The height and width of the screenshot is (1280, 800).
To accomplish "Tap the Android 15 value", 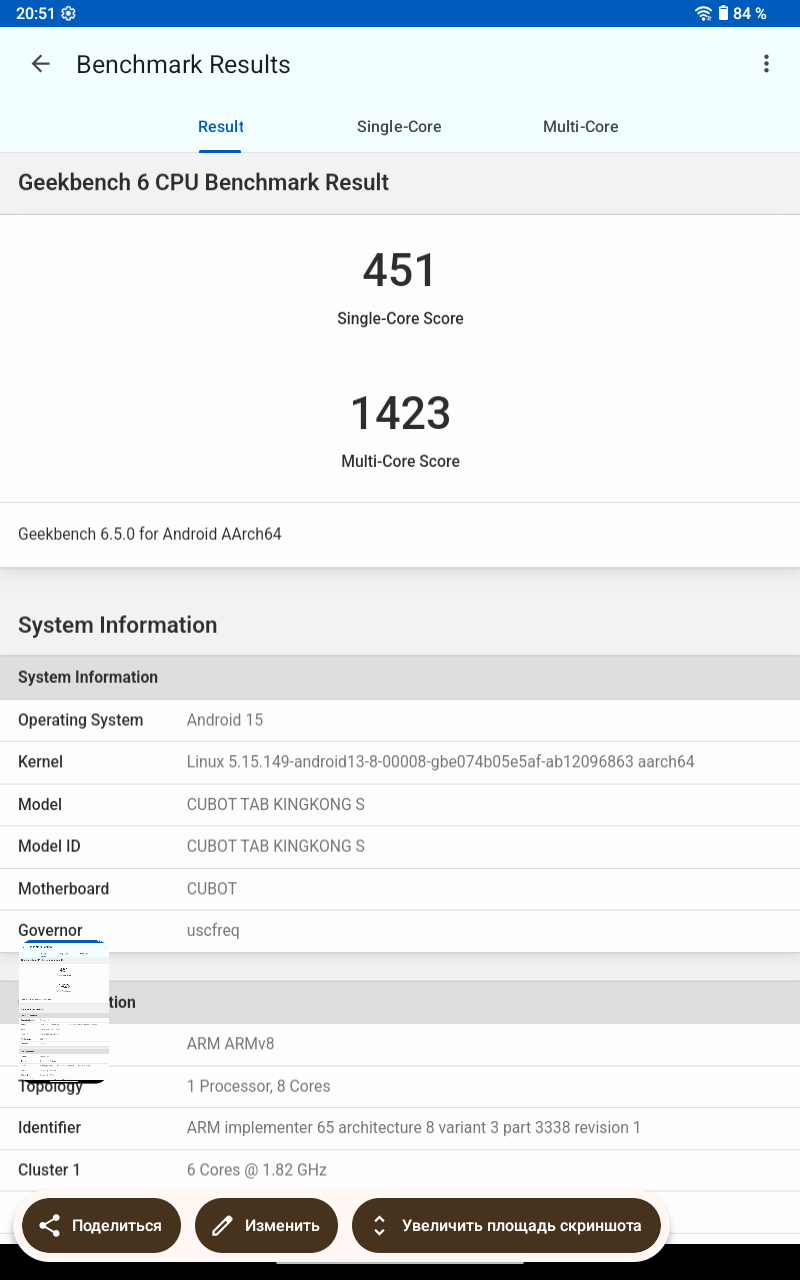I will [225, 720].
